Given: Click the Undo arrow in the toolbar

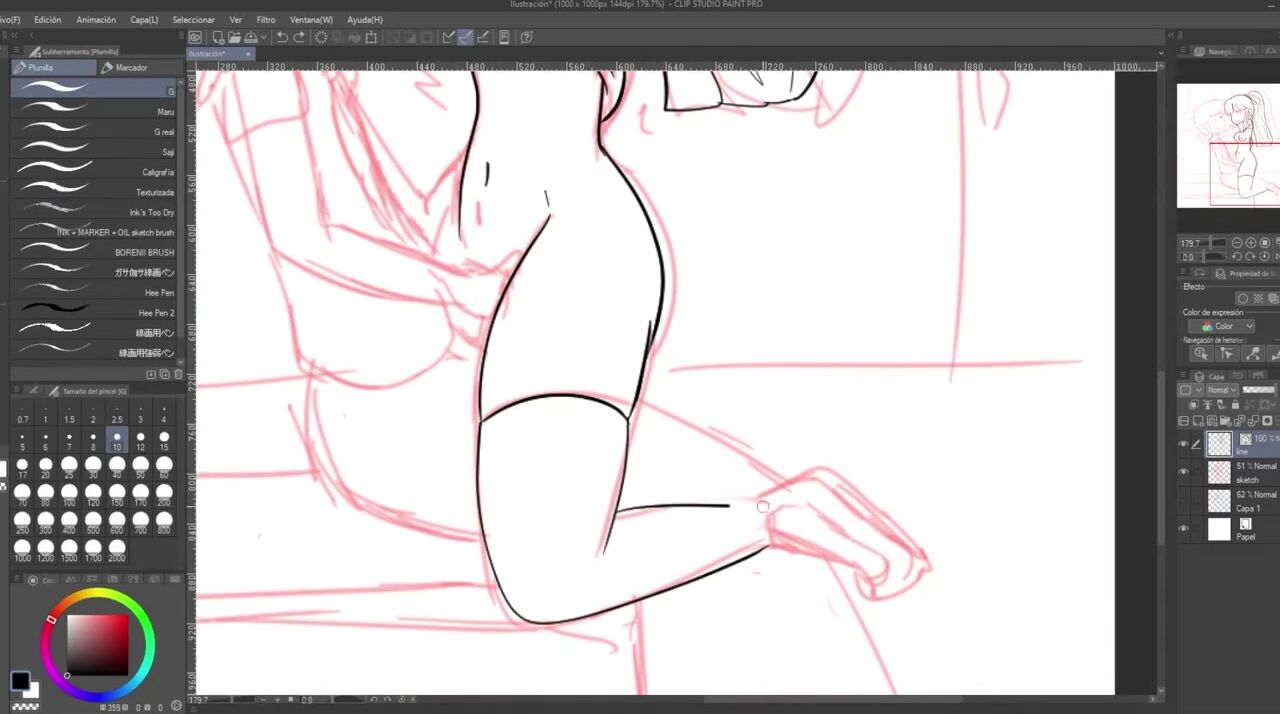Looking at the screenshot, I should click(x=282, y=38).
